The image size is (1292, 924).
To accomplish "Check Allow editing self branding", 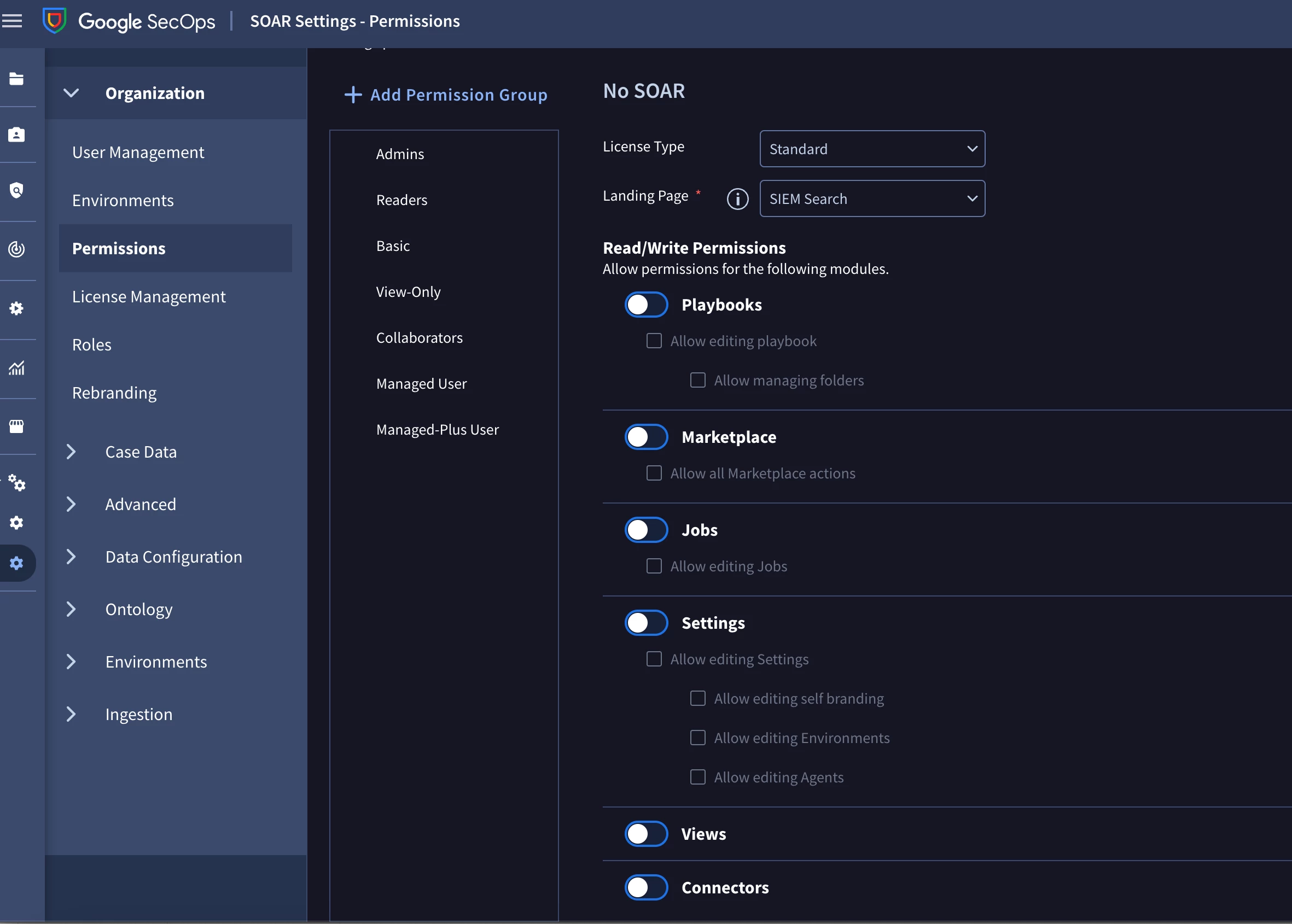I will point(698,698).
